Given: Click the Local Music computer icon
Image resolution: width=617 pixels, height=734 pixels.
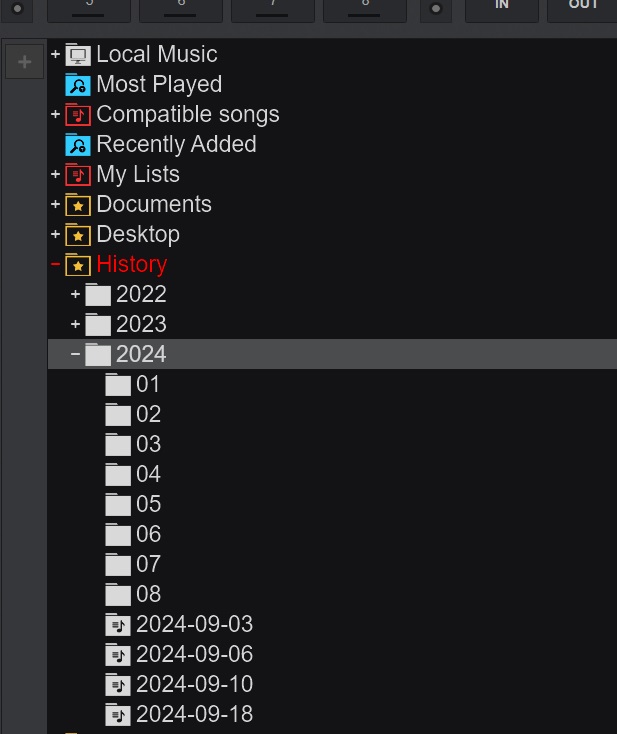Looking at the screenshot, I should (x=78, y=55).
